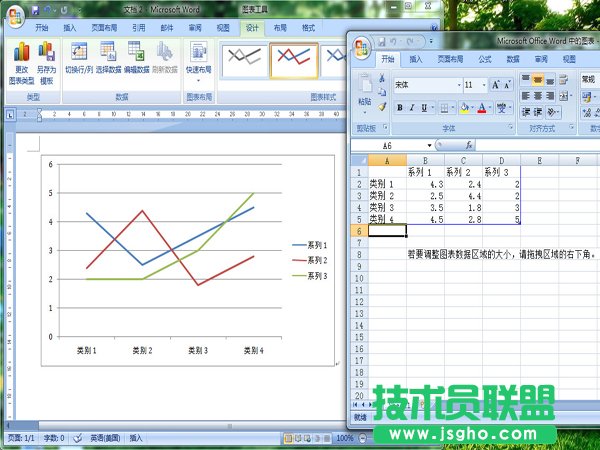Click the 系列 2 legend entry in chart
The height and width of the screenshot is (450, 600).
click(x=310, y=260)
